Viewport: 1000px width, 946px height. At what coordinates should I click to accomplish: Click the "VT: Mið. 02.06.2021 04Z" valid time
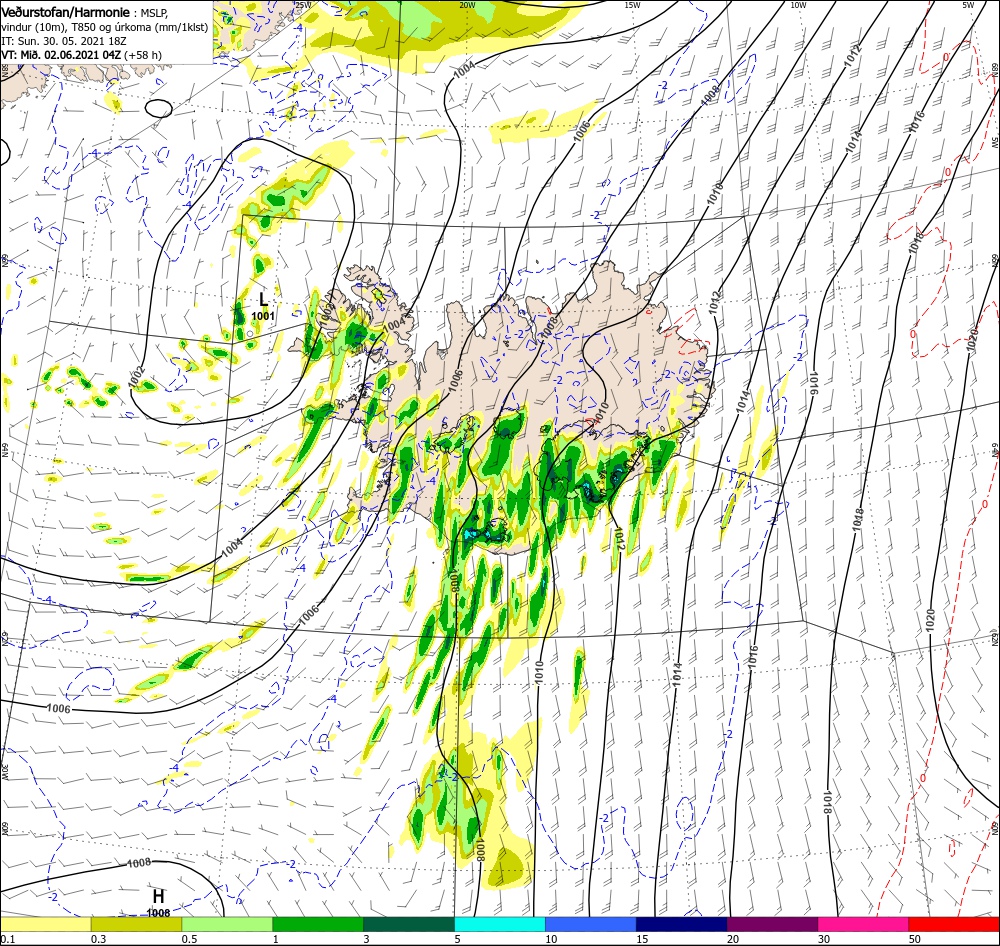click(x=61, y=55)
